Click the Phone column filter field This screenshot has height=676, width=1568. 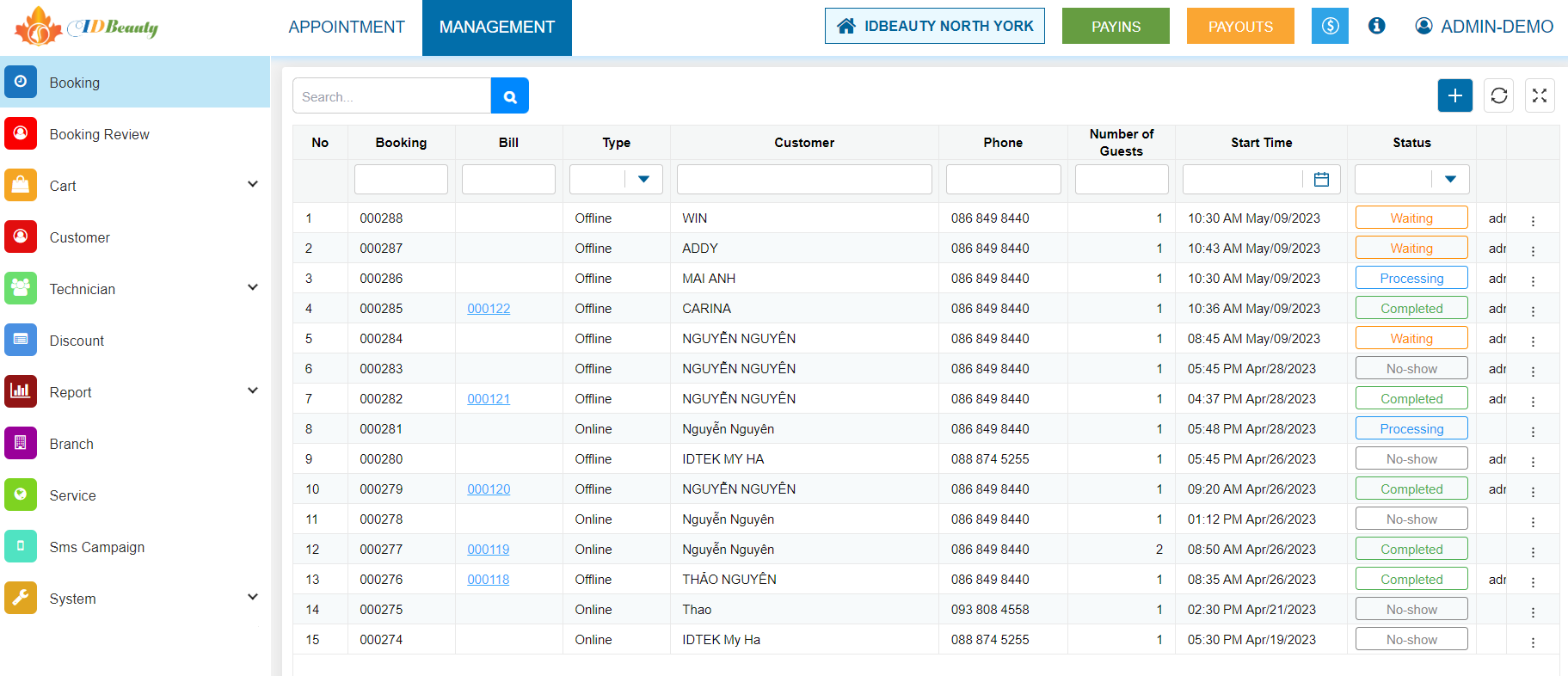1003,179
